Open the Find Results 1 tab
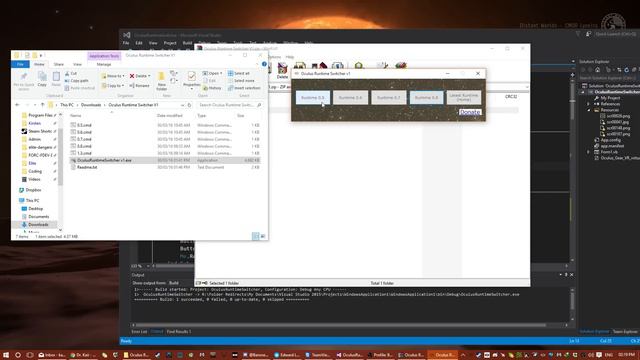This screenshot has height=360, width=640. [179, 332]
